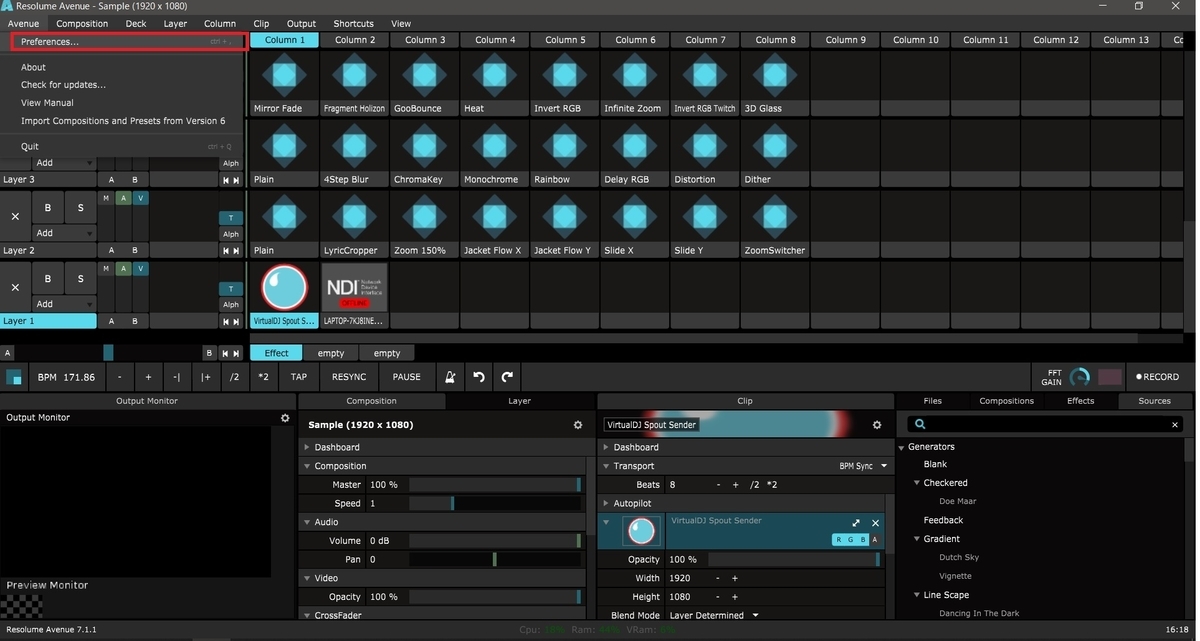Click the undo arrow icon
Image resolution: width=1200 pixels, height=641 pixels.
[x=478, y=376]
